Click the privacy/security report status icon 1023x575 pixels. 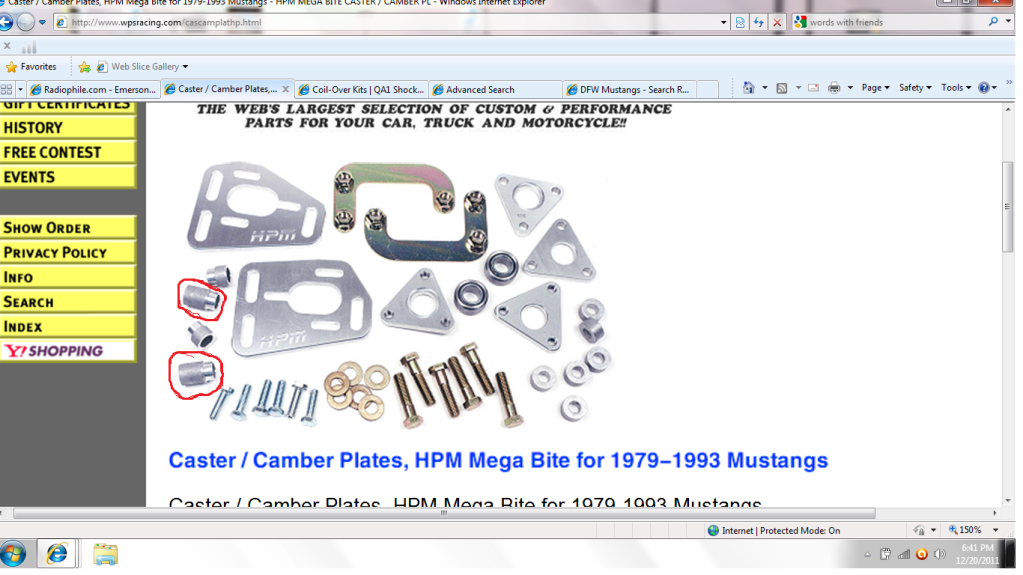pyautogui.click(x=919, y=530)
